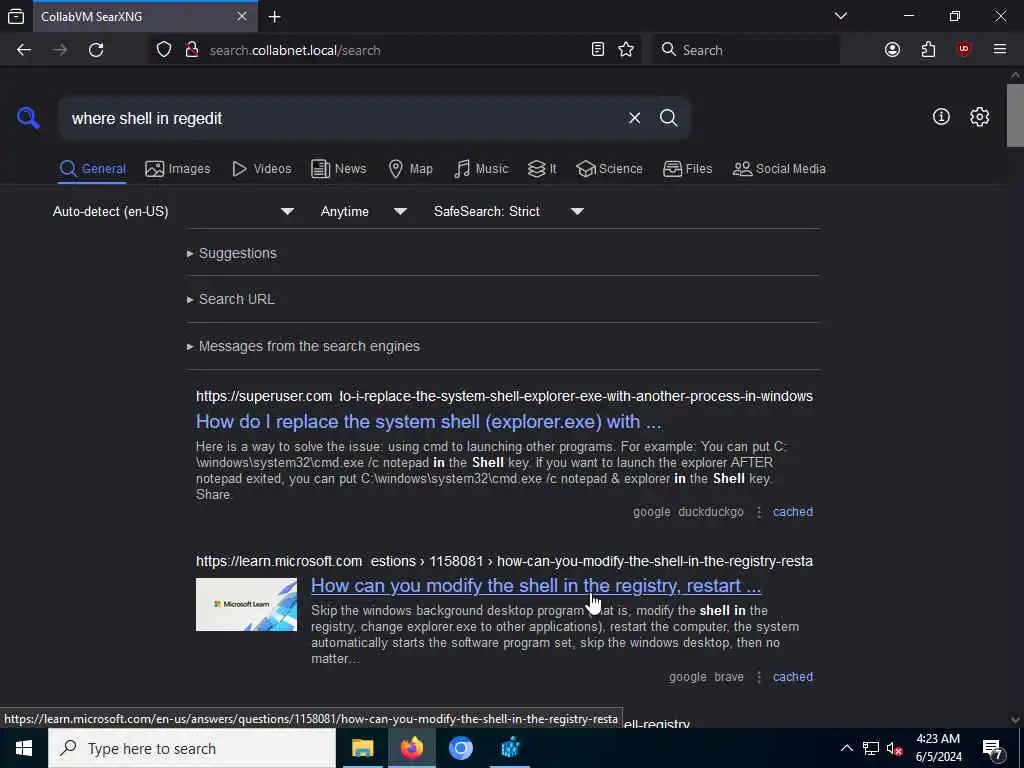Click the page vertical scrollbar thumb

1015,116
